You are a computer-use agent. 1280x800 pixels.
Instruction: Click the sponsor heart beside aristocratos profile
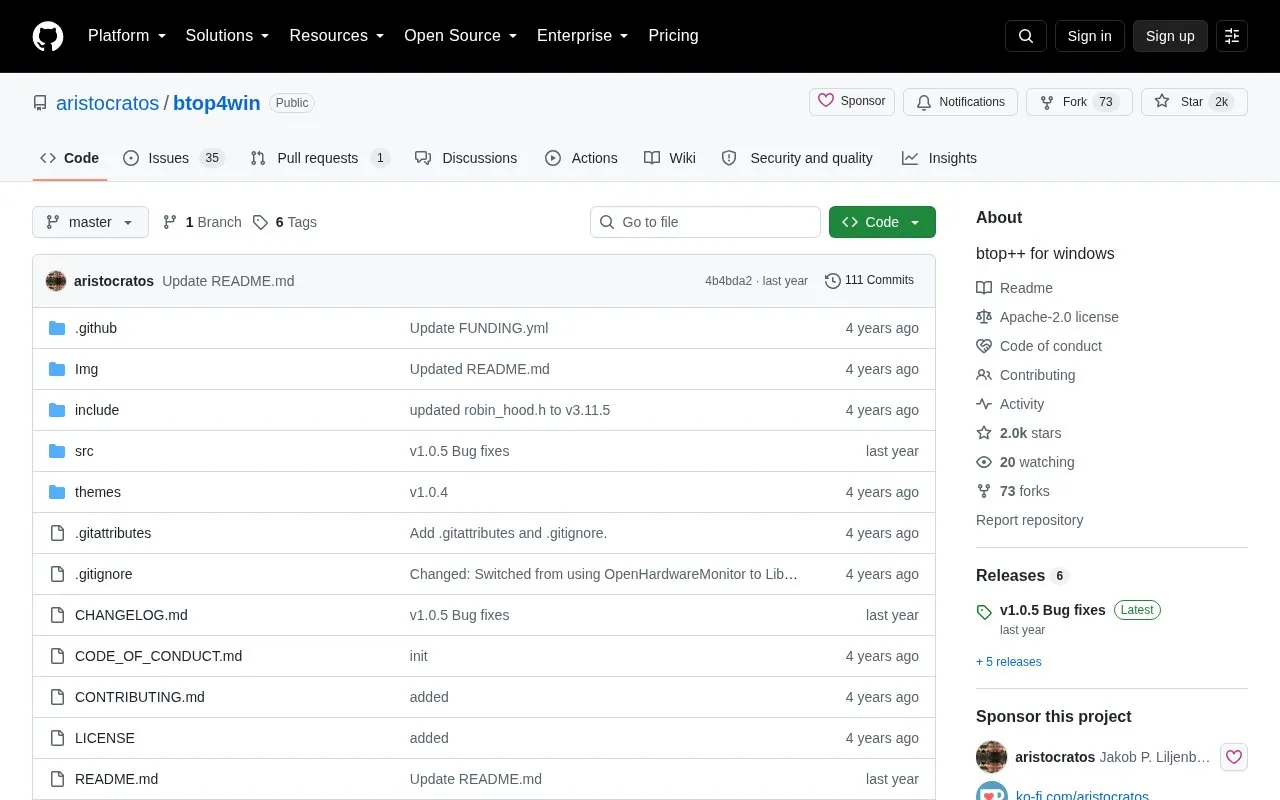coord(1233,757)
